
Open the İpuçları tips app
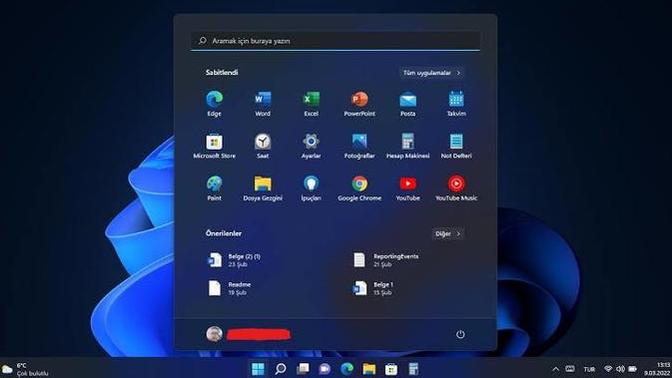[311, 188]
